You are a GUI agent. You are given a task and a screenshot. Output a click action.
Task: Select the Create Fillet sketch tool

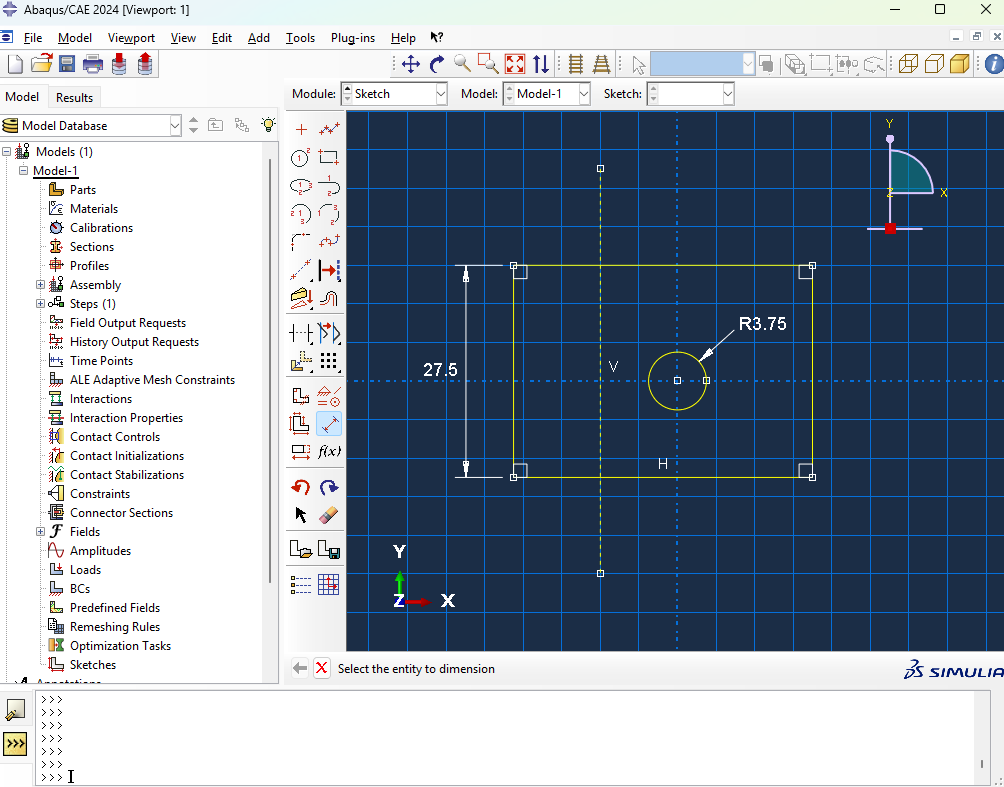(301, 242)
